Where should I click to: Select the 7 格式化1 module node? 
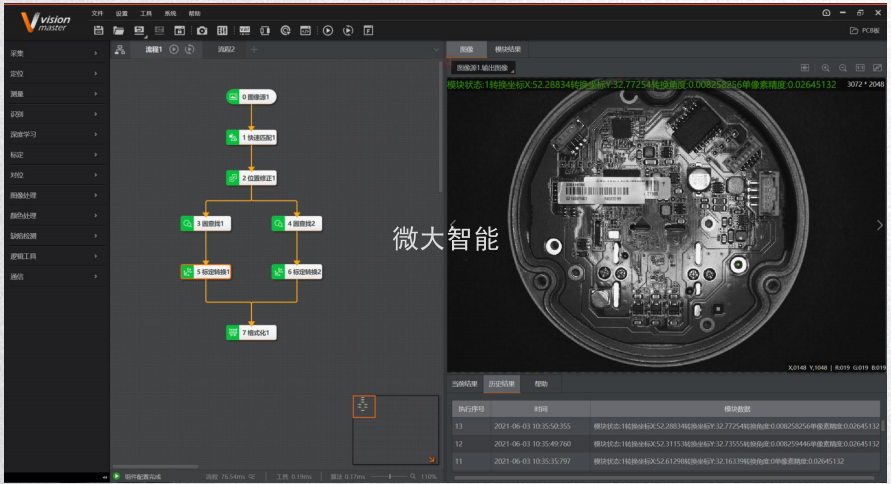click(x=251, y=332)
